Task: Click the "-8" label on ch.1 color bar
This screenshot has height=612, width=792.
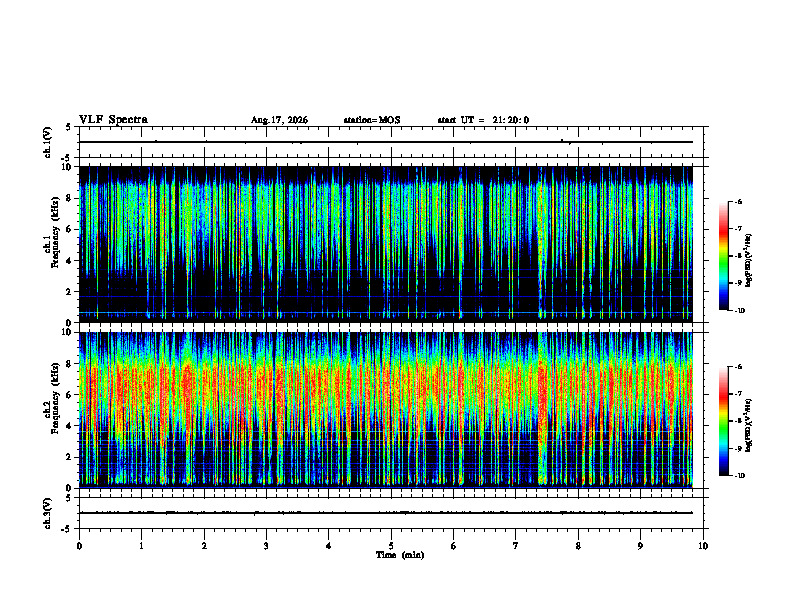Action: point(739,256)
